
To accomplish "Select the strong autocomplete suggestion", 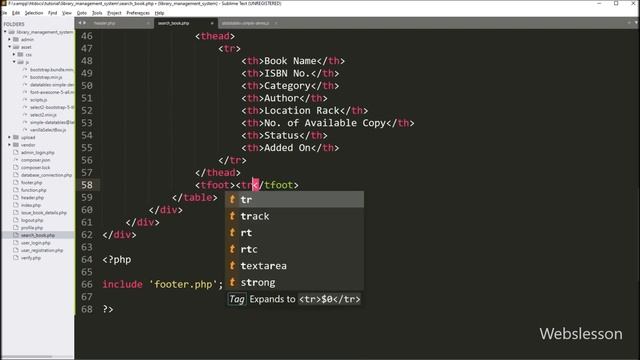I will point(294,282).
